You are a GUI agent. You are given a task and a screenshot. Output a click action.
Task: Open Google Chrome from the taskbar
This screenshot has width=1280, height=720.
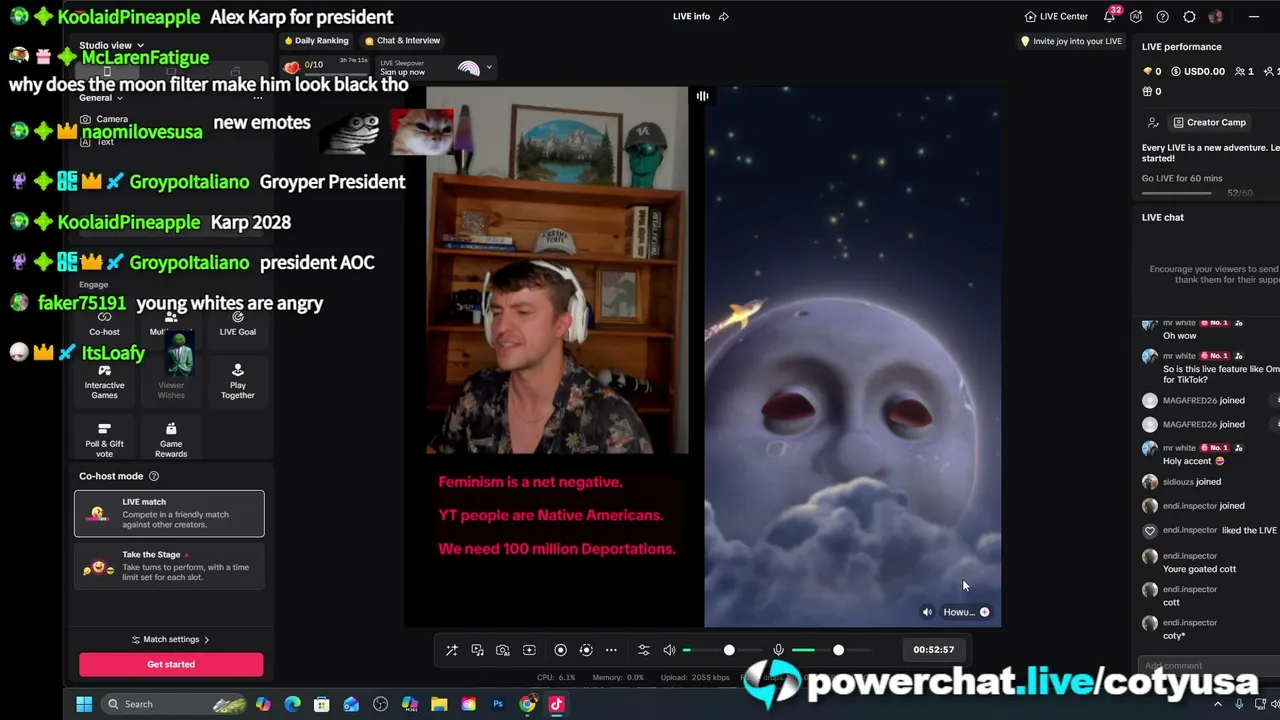pos(527,704)
